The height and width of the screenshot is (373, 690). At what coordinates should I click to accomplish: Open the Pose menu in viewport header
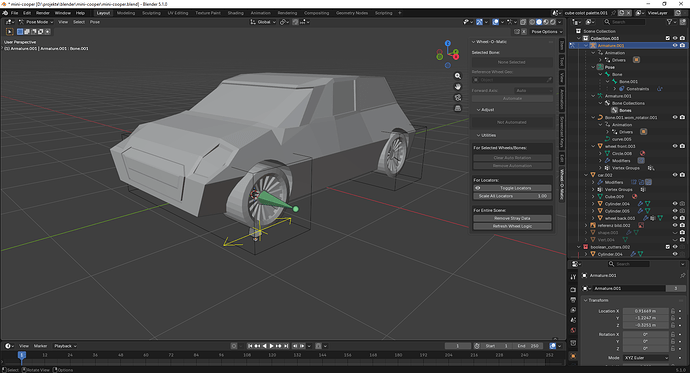pyautogui.click(x=95, y=22)
